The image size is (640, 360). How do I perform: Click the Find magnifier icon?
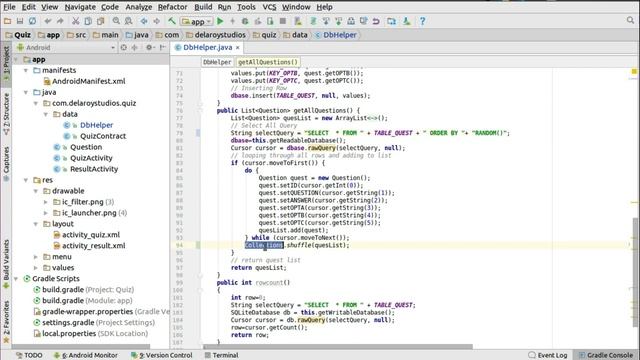pos(116,21)
